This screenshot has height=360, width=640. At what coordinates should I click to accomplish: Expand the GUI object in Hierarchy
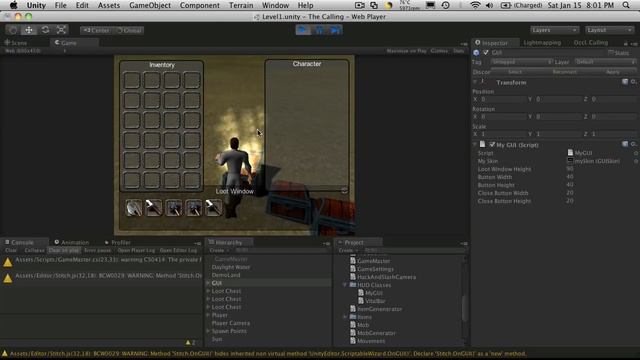208,283
